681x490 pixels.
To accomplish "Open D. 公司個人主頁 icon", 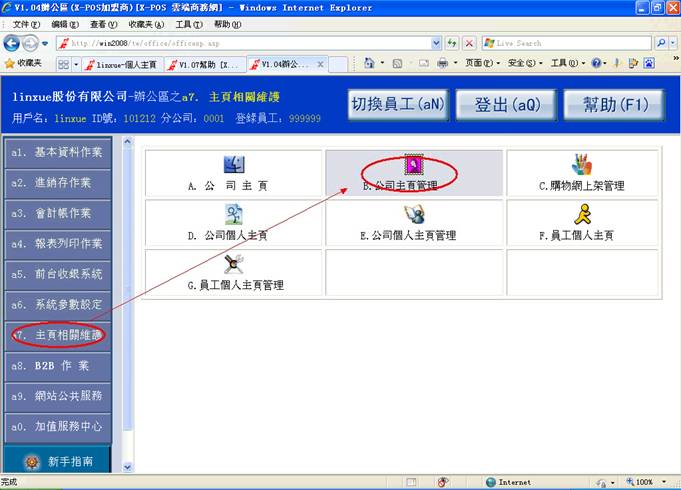I will point(234,223).
